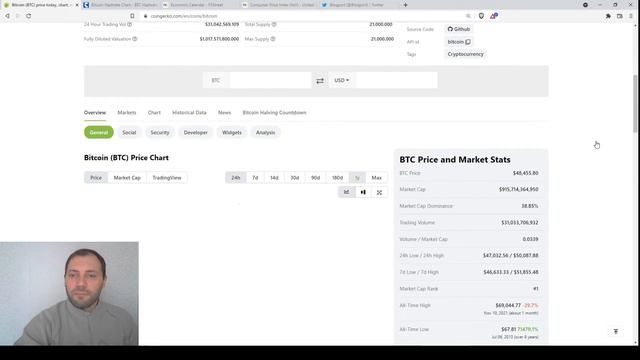Open the USD currency dropdown

tap(342, 80)
